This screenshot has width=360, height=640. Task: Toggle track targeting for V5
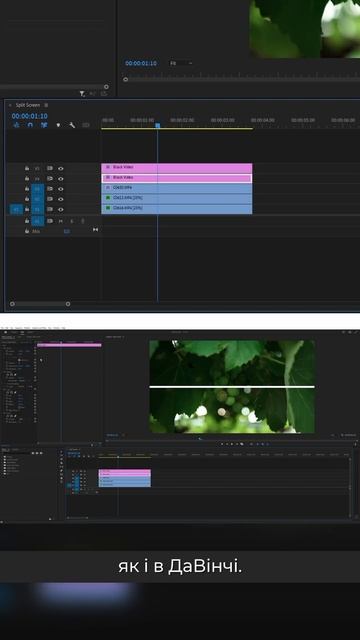[38, 168]
